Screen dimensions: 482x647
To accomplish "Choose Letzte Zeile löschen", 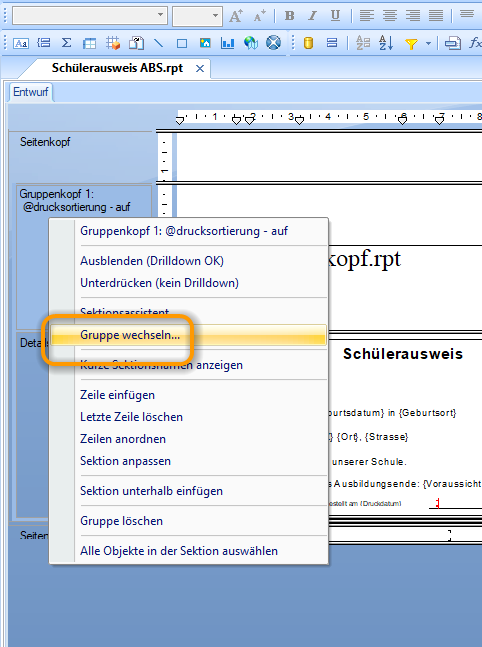I will (x=131, y=417).
